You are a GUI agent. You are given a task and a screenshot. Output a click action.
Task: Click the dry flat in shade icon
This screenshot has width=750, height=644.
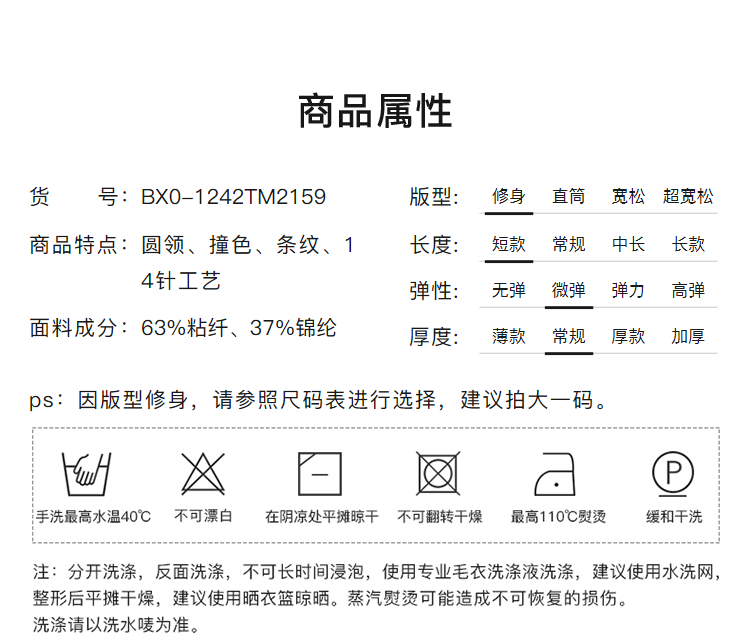pos(321,474)
